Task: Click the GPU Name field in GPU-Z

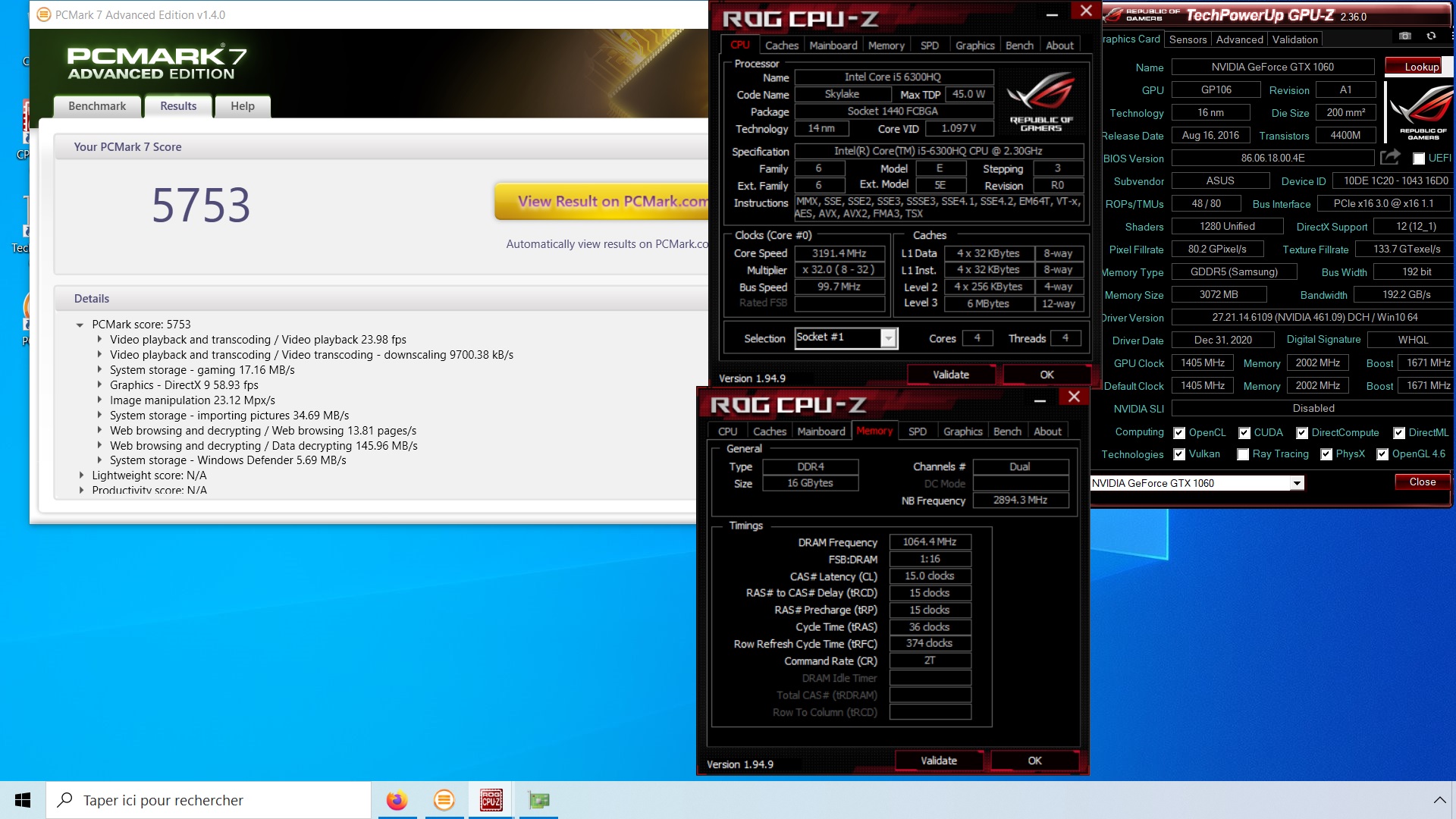Action: (x=1272, y=67)
